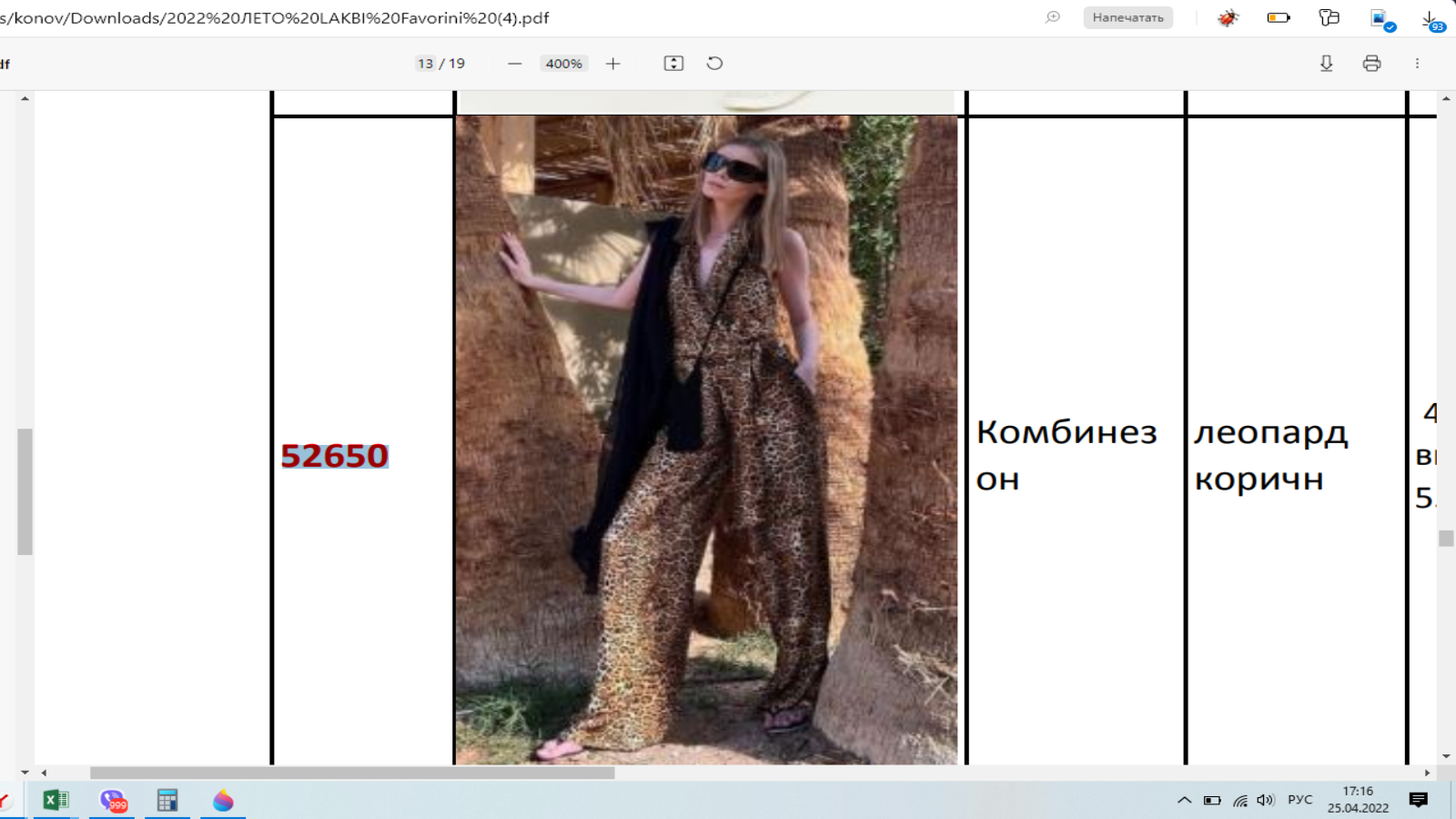Print the PDF using the printer icon

tap(1372, 63)
